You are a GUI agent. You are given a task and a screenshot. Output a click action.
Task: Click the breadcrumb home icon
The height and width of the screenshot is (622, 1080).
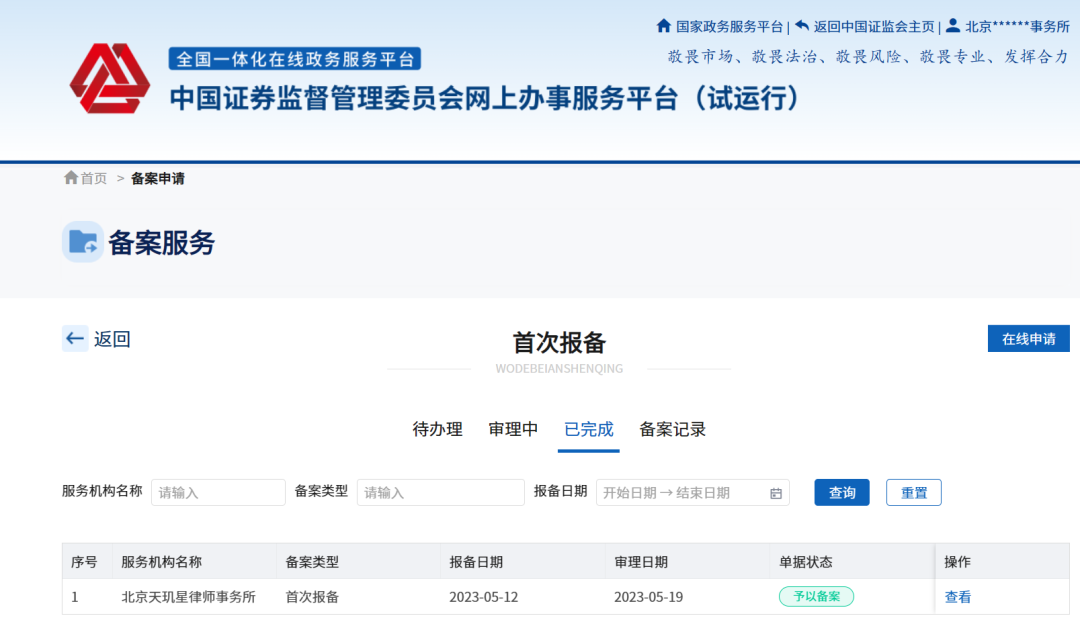click(70, 178)
